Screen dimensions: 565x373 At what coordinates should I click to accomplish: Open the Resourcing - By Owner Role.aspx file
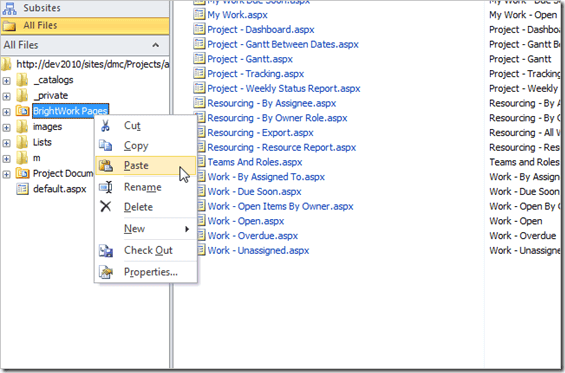tap(277, 118)
